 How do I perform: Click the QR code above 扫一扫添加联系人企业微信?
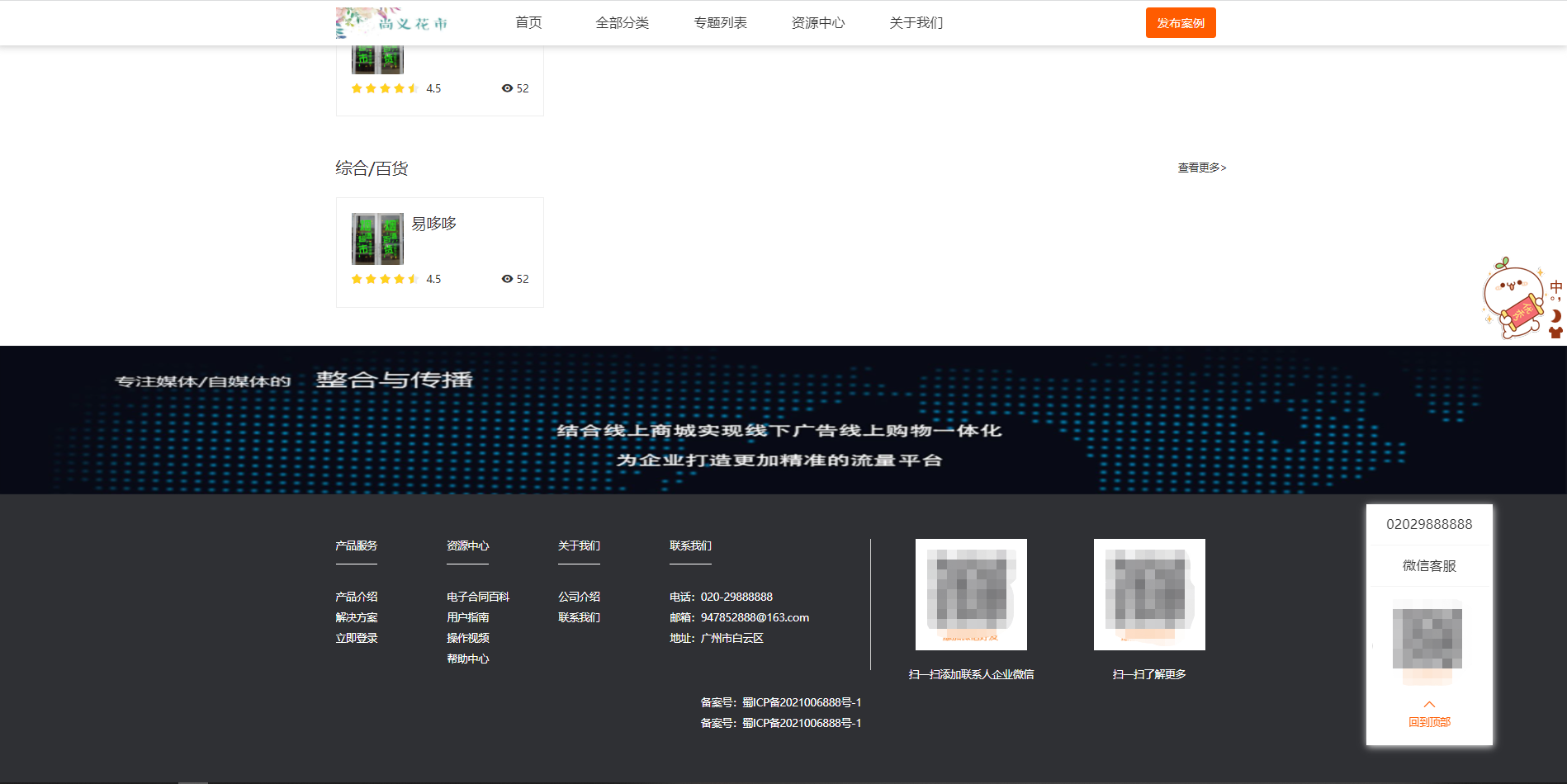click(971, 594)
